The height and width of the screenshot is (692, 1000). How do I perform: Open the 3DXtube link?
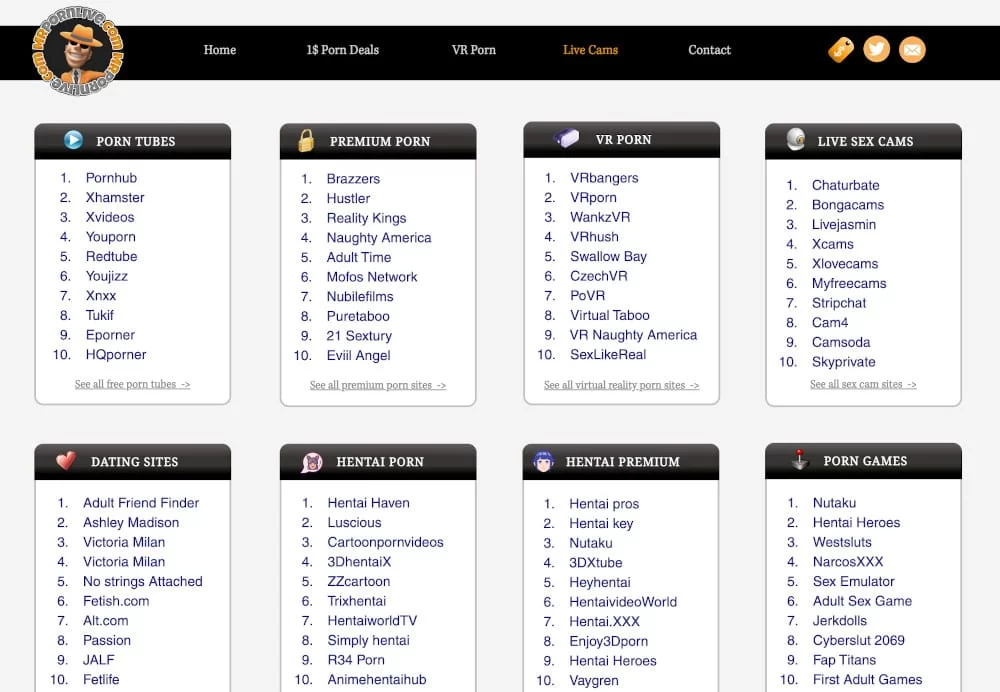pyautogui.click(x=596, y=563)
